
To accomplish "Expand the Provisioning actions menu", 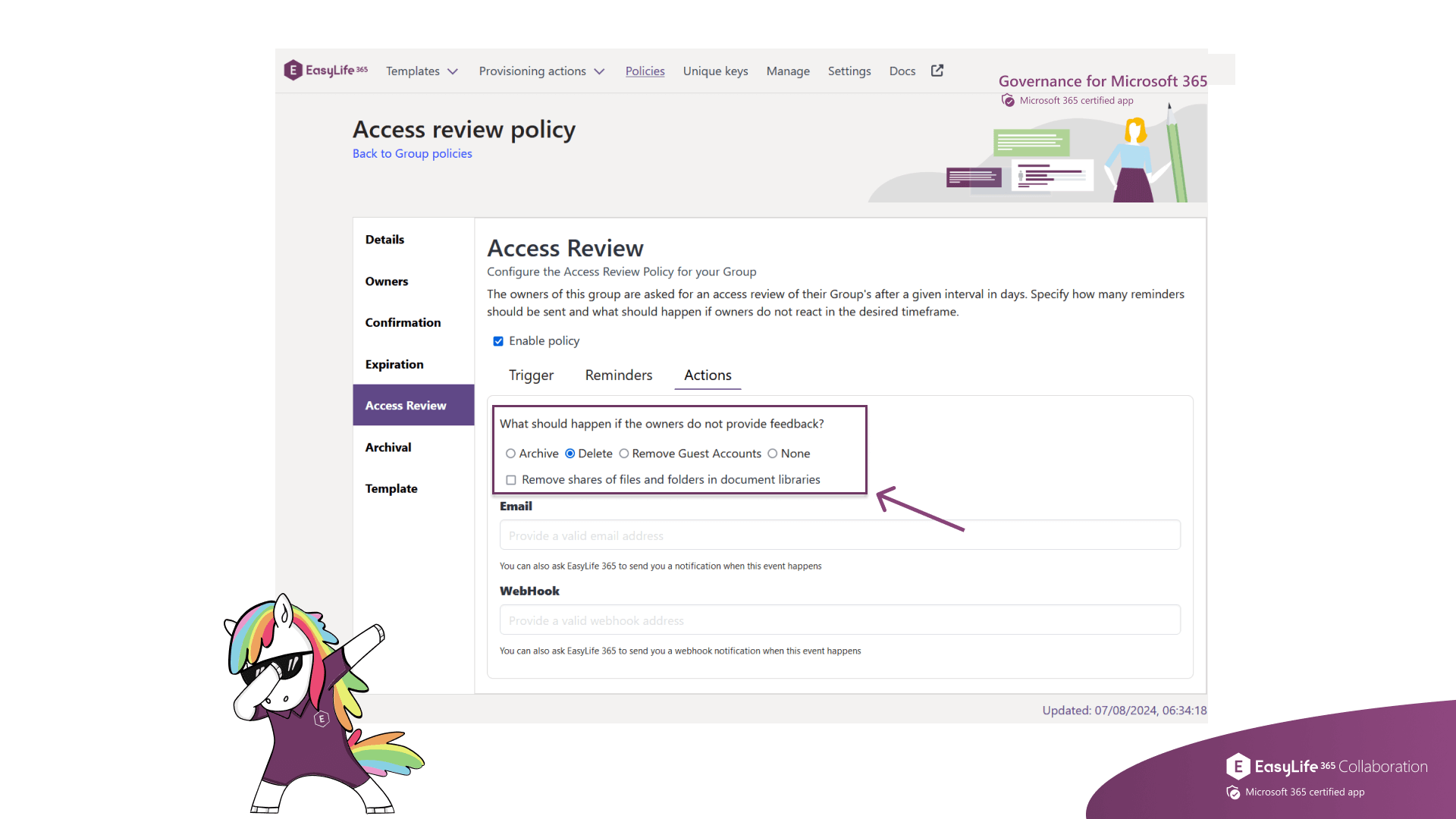I will [x=541, y=71].
